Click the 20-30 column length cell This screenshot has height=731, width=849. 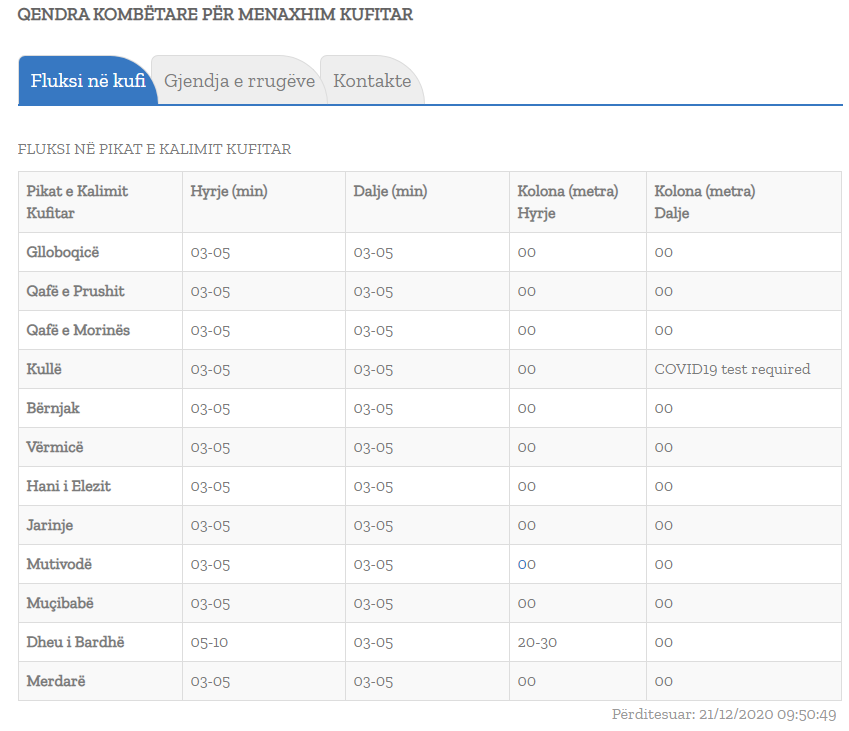pyautogui.click(x=537, y=642)
